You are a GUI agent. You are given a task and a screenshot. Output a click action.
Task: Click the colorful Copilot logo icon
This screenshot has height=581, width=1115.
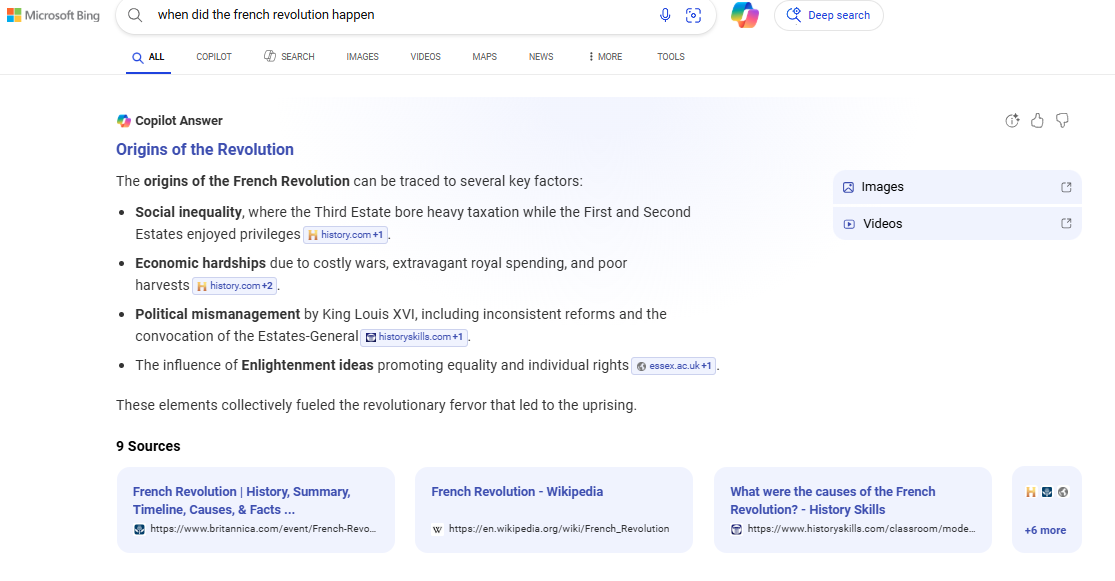click(x=745, y=15)
